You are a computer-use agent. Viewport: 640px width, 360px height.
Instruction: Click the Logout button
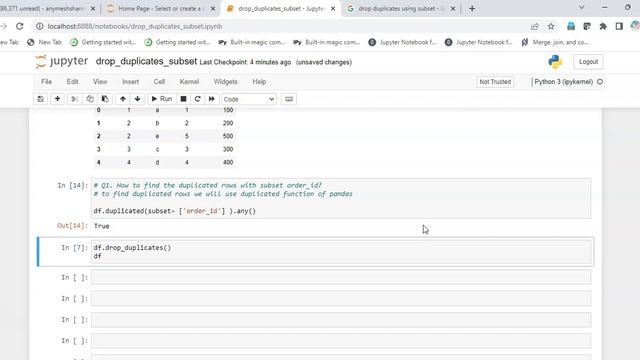(x=588, y=62)
